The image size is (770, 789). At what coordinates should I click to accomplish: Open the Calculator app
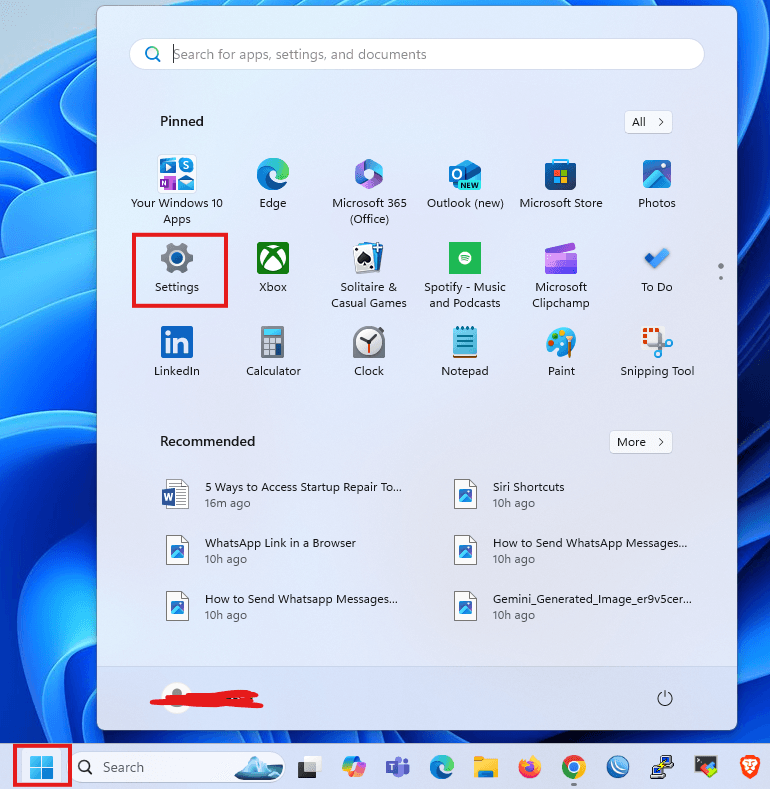pyautogui.click(x=273, y=351)
